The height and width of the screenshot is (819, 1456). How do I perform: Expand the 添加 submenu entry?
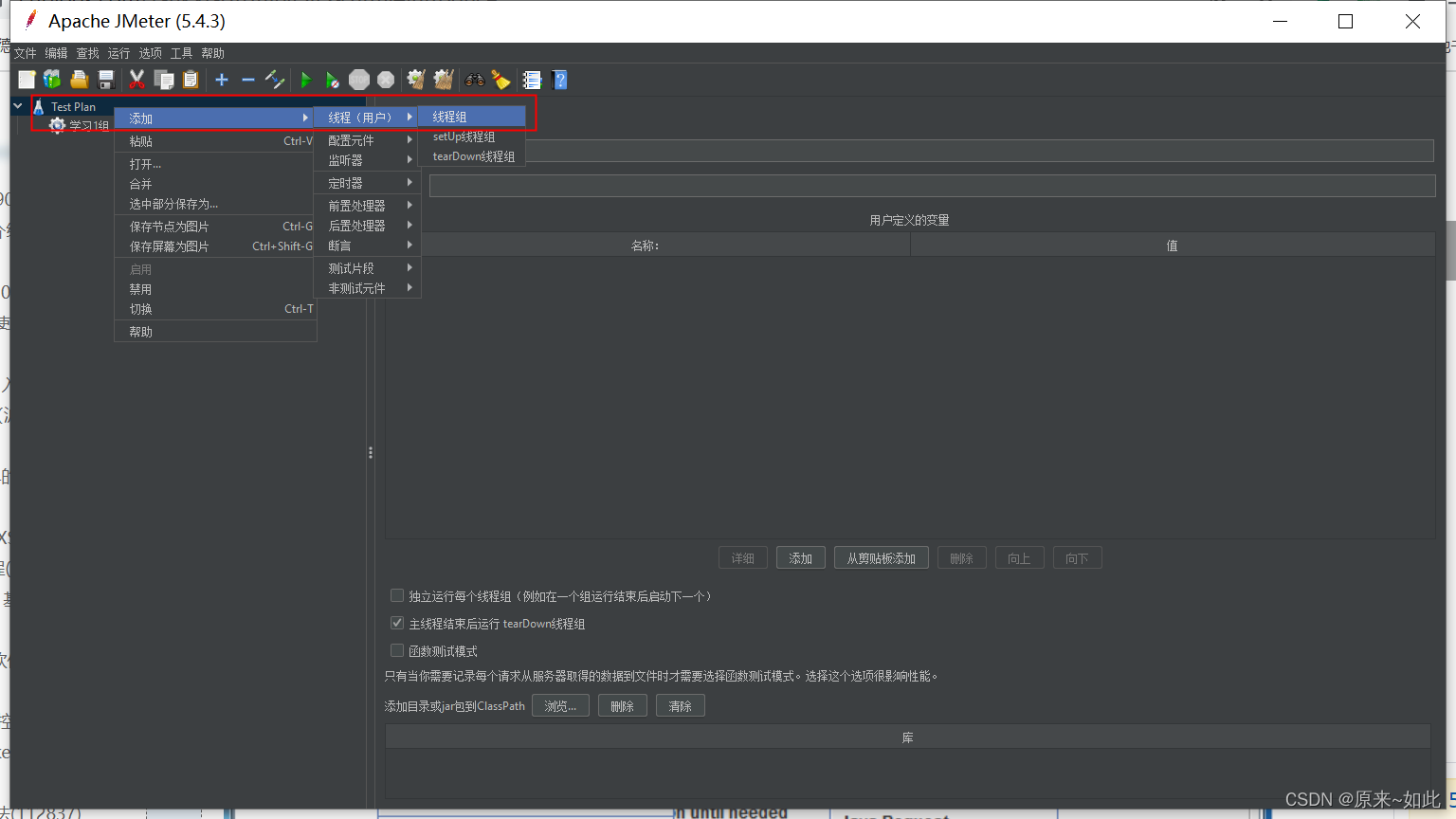coord(216,118)
